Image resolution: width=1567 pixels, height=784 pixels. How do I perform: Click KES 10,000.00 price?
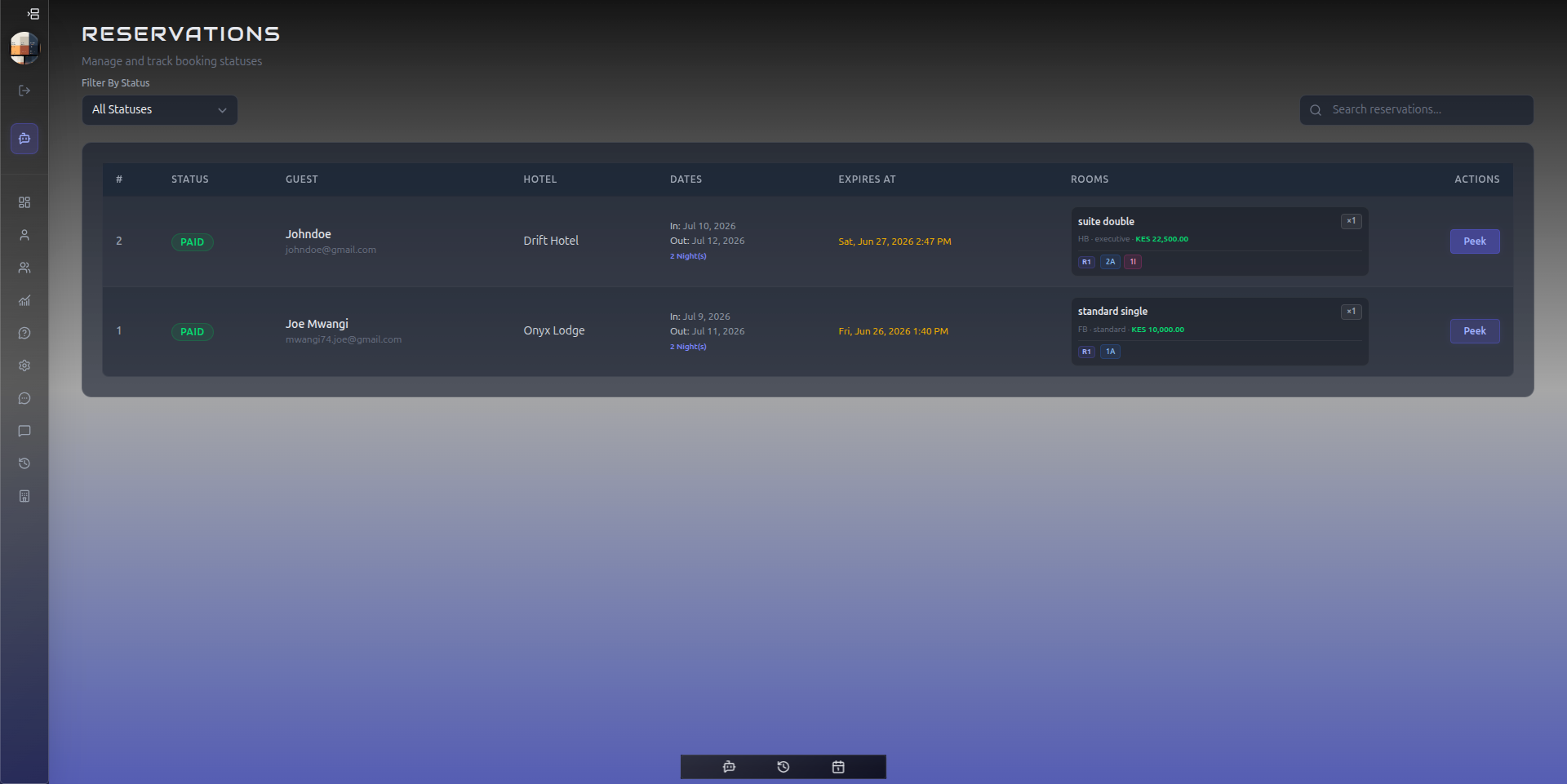point(1157,330)
